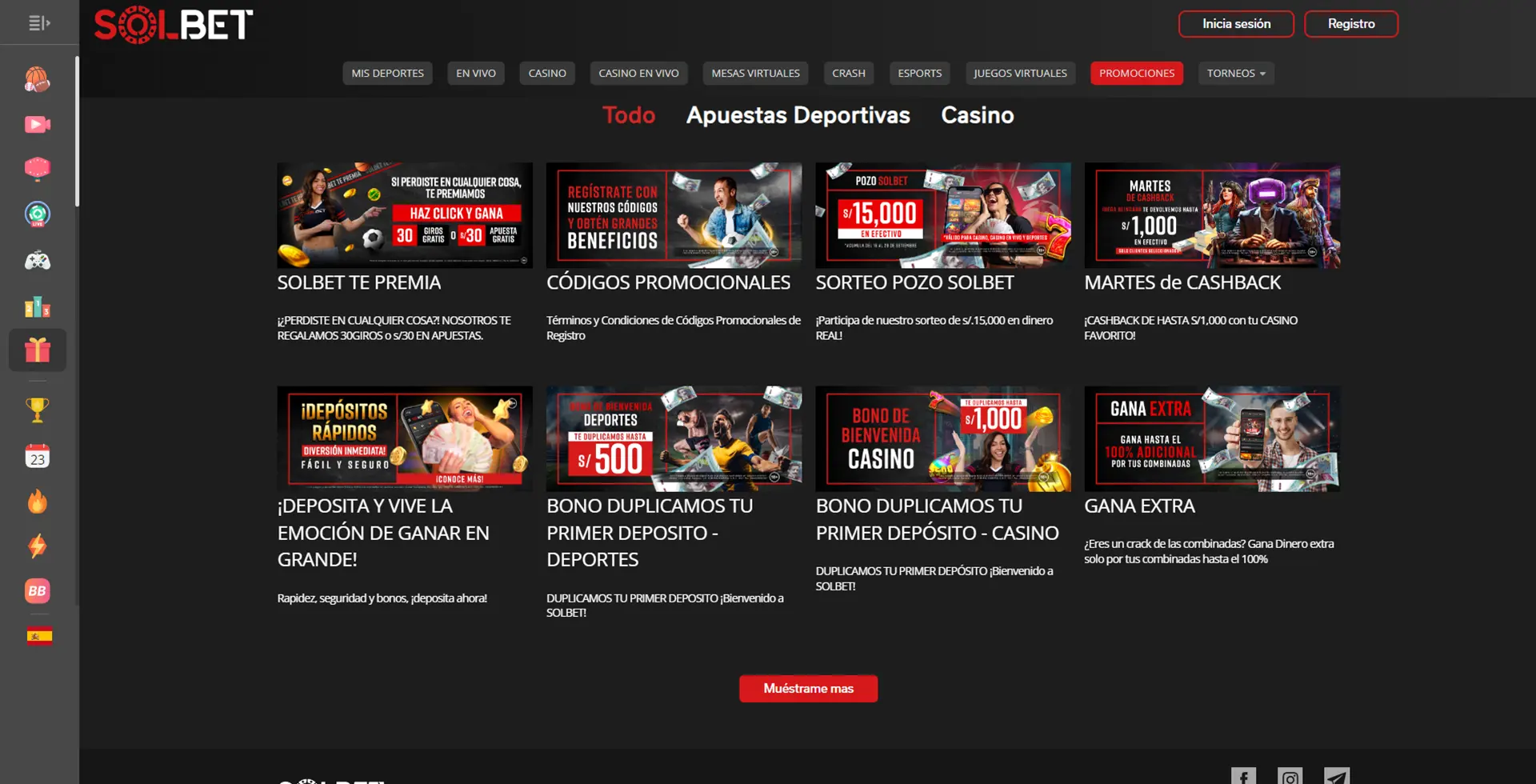The width and height of the screenshot is (1536, 784).
Task: Click text 'Rapidez, seguridad y bonos, ¡deposita ahora!'
Action: tap(382, 598)
